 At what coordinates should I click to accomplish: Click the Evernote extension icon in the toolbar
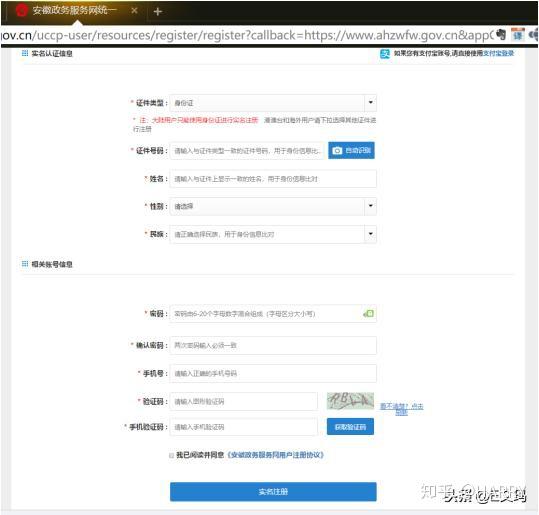tap(501, 34)
